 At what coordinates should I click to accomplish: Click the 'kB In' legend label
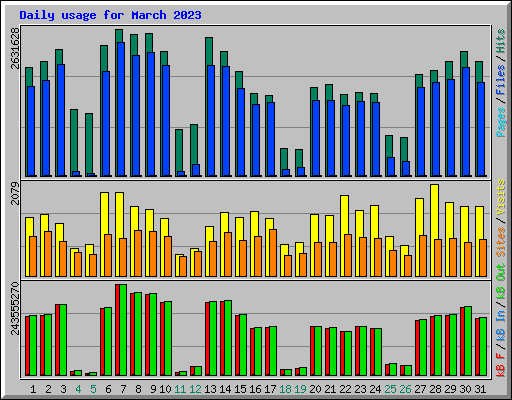(501, 326)
